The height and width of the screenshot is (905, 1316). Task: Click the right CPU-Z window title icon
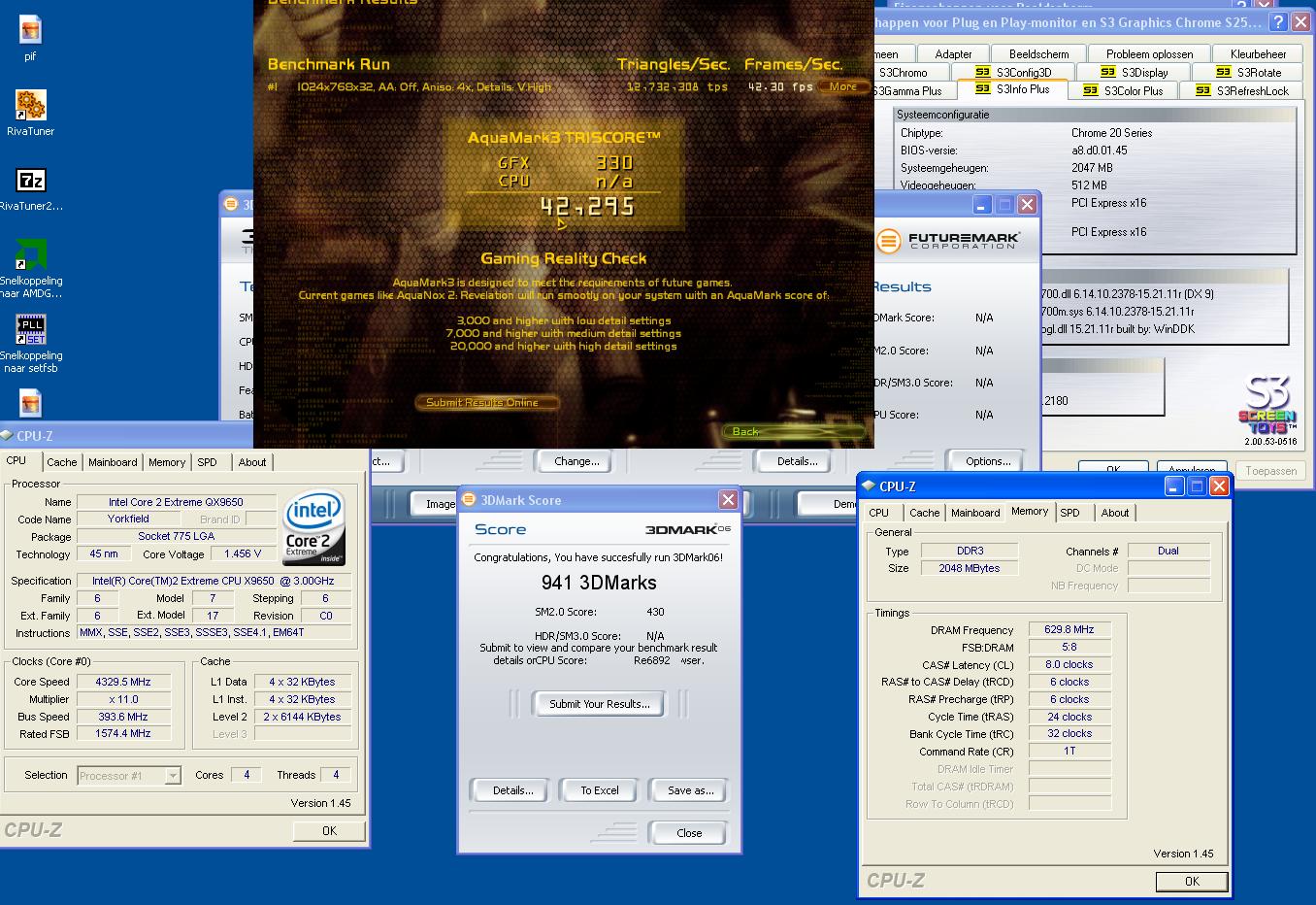pyautogui.click(x=869, y=486)
